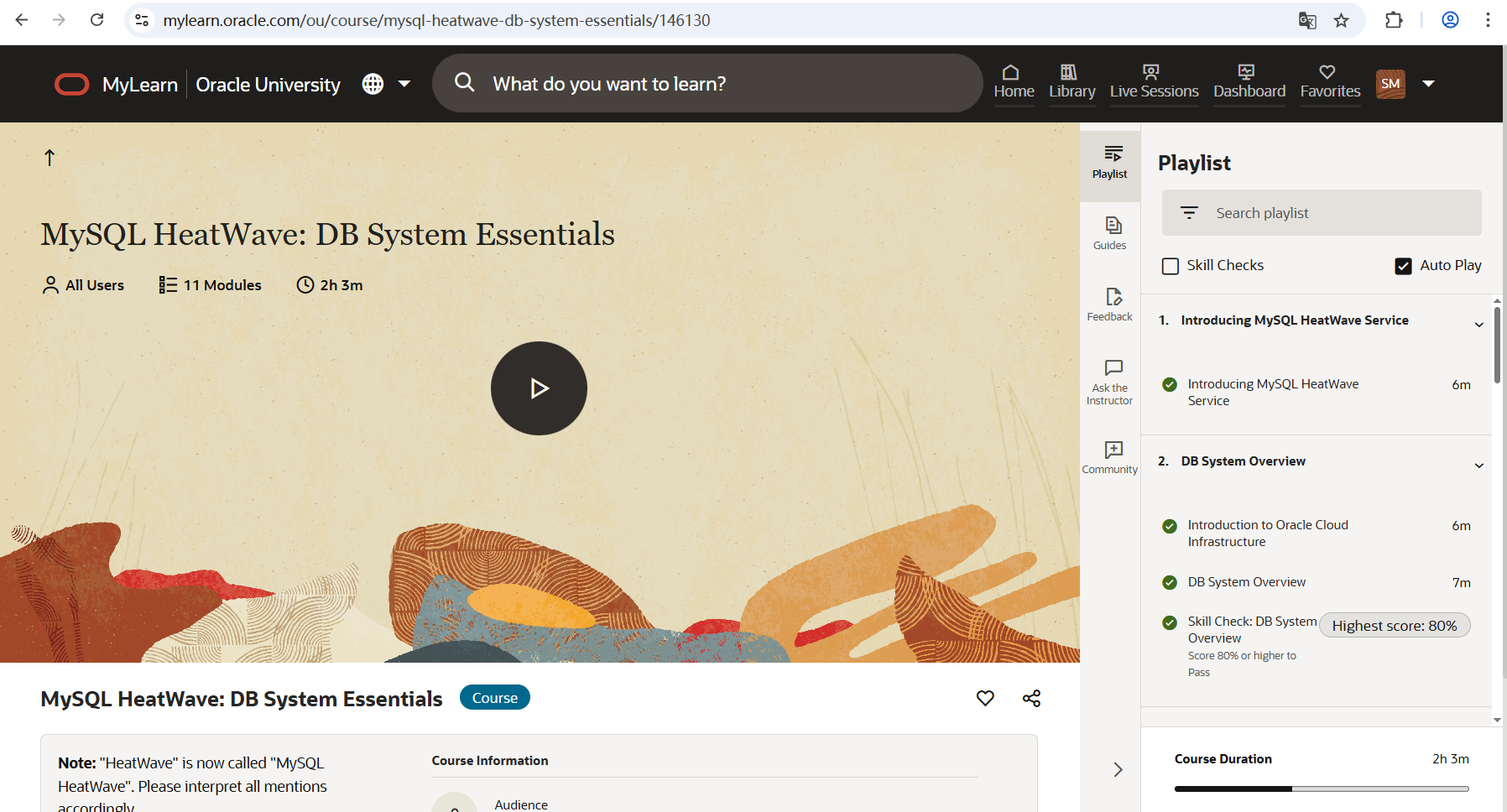Click completed checkmark for Skill Check item

tap(1170, 622)
